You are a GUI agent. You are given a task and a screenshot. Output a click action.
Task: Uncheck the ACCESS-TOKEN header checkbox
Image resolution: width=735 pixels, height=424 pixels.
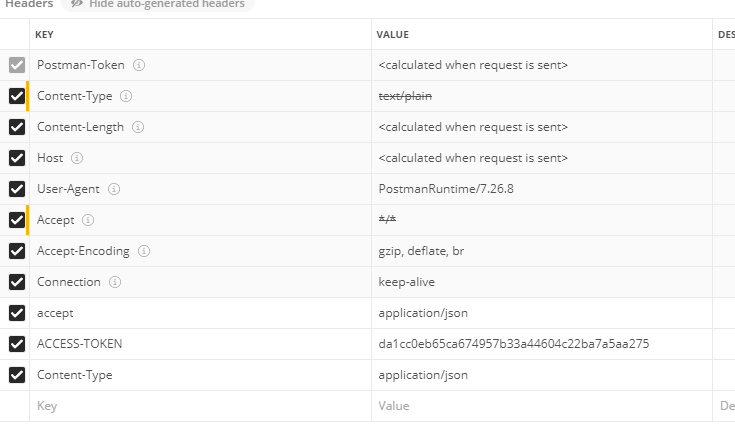click(16, 344)
